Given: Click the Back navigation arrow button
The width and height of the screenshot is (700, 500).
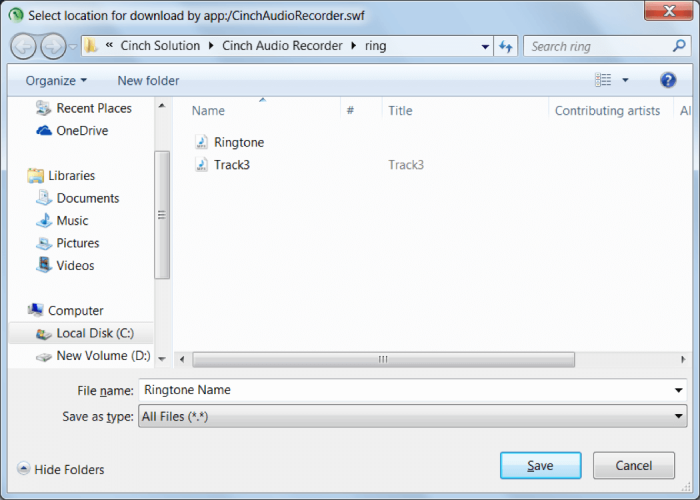Looking at the screenshot, I should 23,46.
